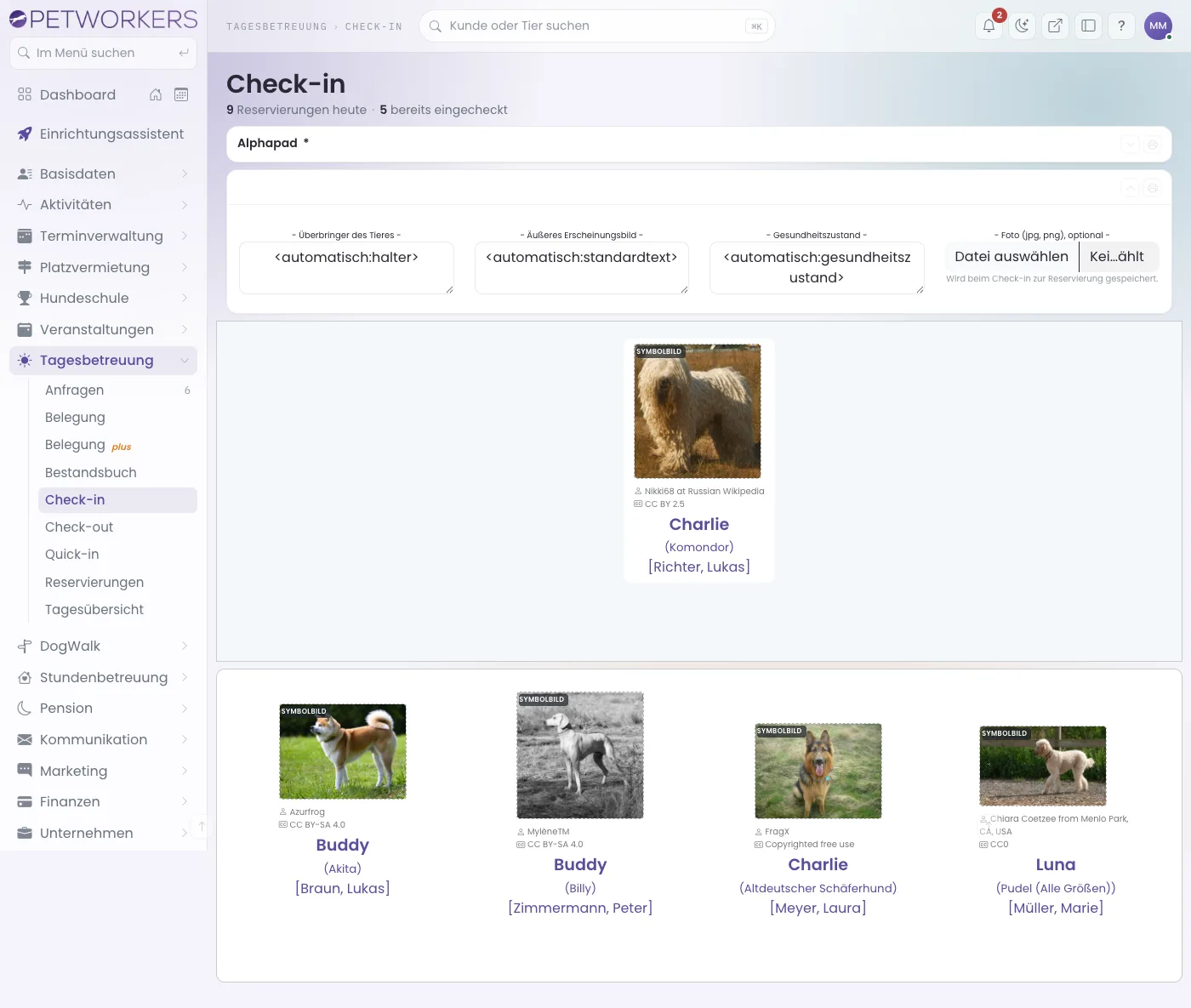1191x1008 pixels.
Task: Open the calendar icon beside Dashboard
Action: [181, 94]
